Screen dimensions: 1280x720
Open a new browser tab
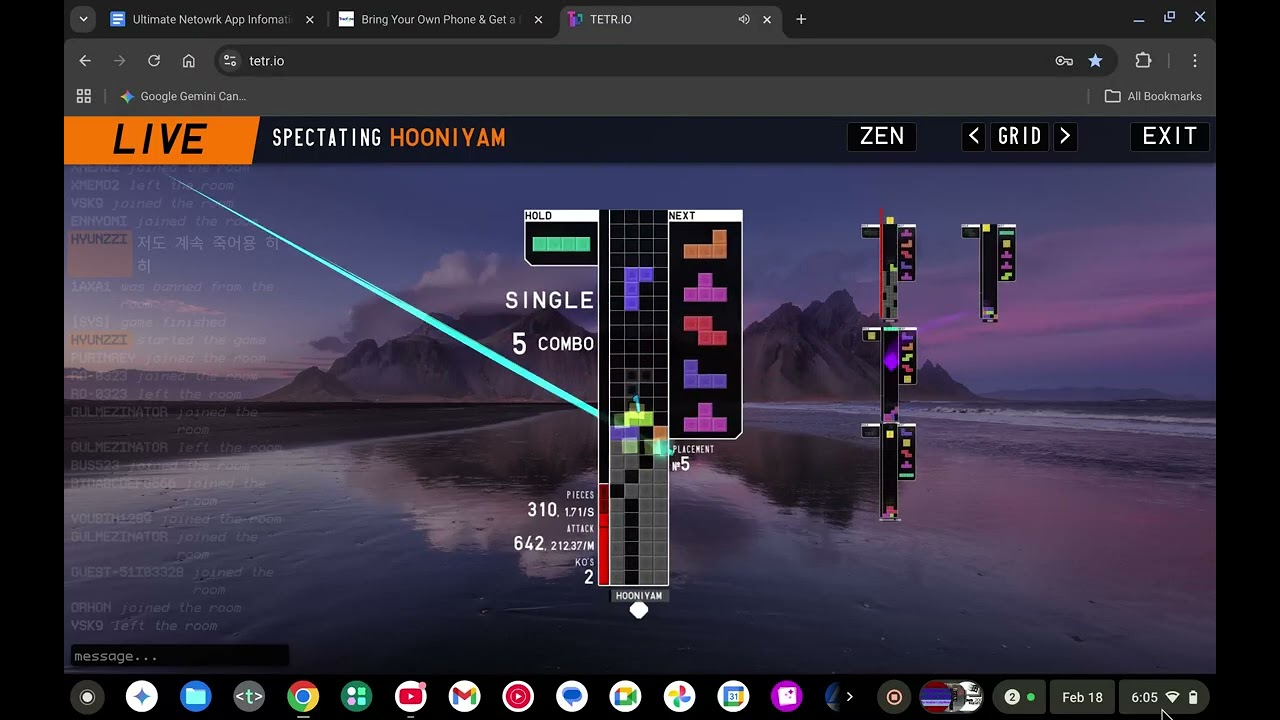point(801,19)
